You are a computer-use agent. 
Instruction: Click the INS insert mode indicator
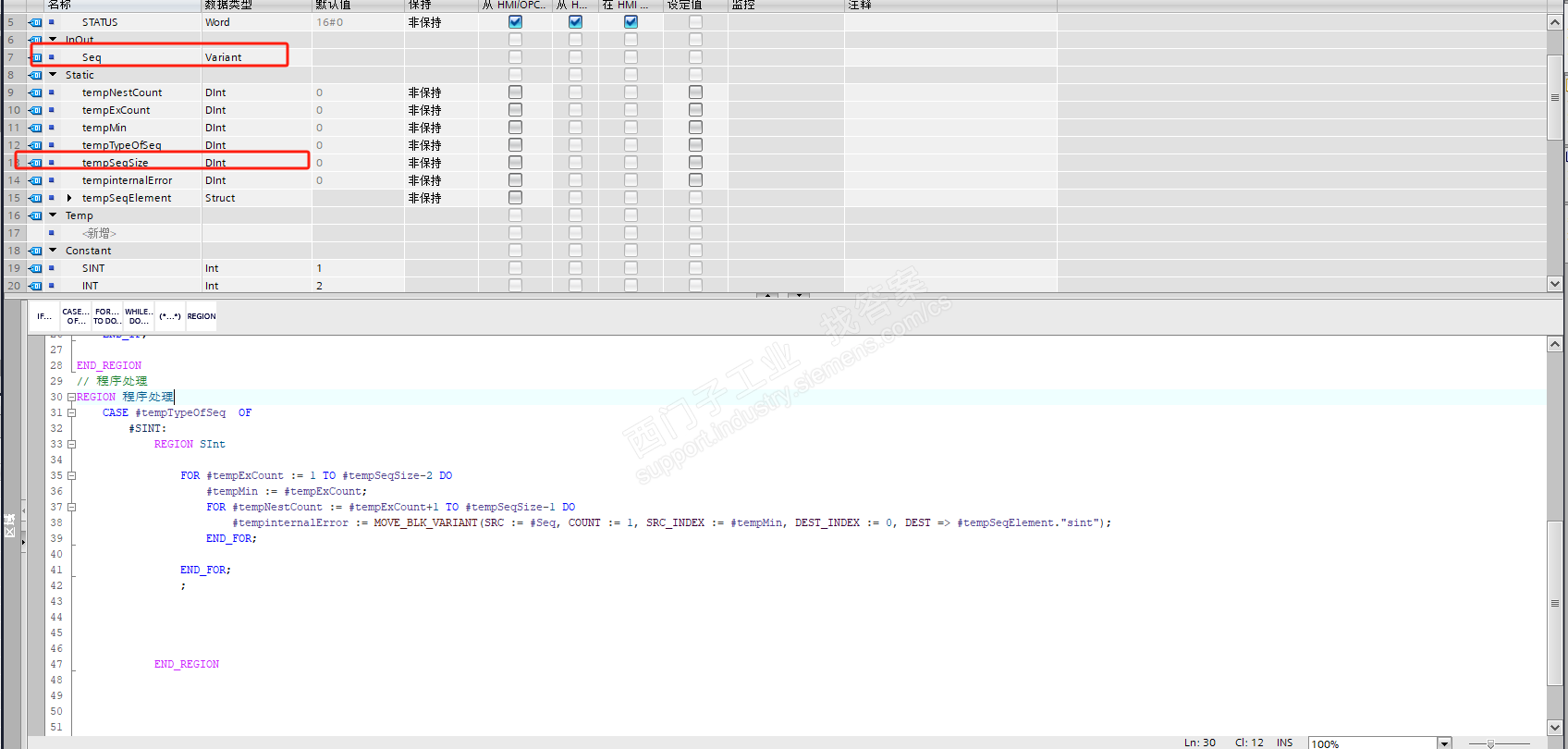pos(1284,743)
